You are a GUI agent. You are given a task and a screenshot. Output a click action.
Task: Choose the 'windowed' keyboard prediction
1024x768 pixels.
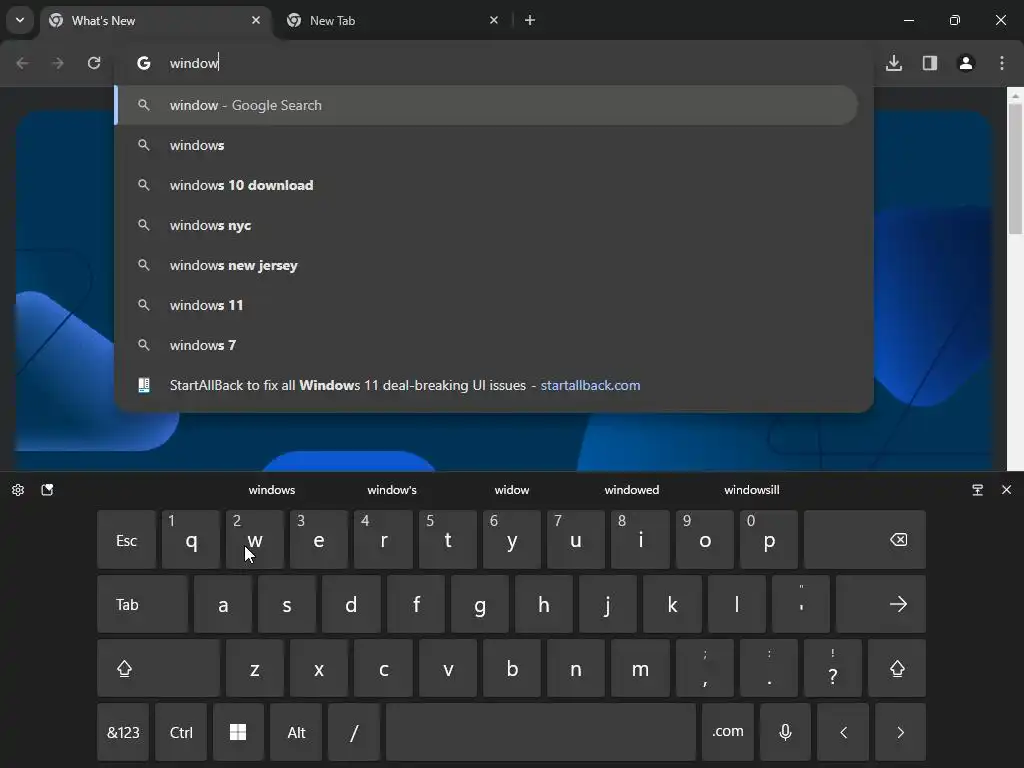tap(632, 490)
